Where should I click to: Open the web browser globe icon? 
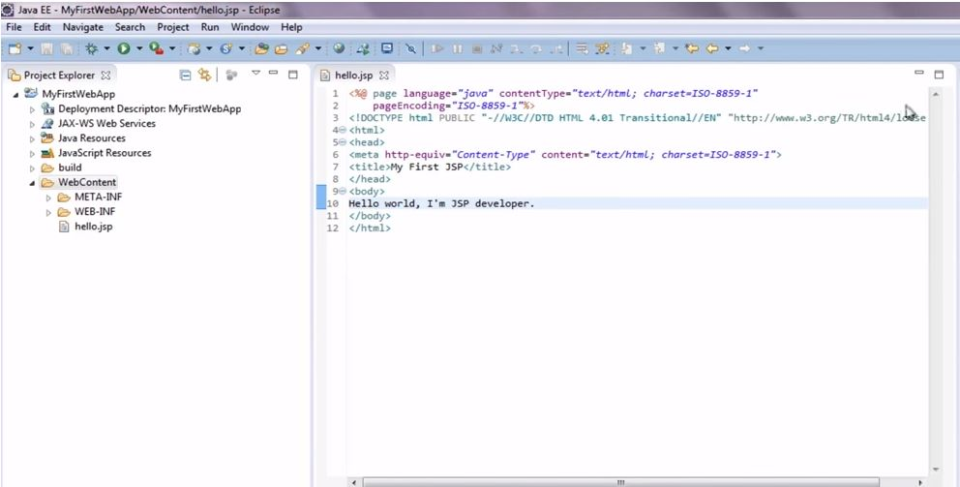[x=339, y=48]
